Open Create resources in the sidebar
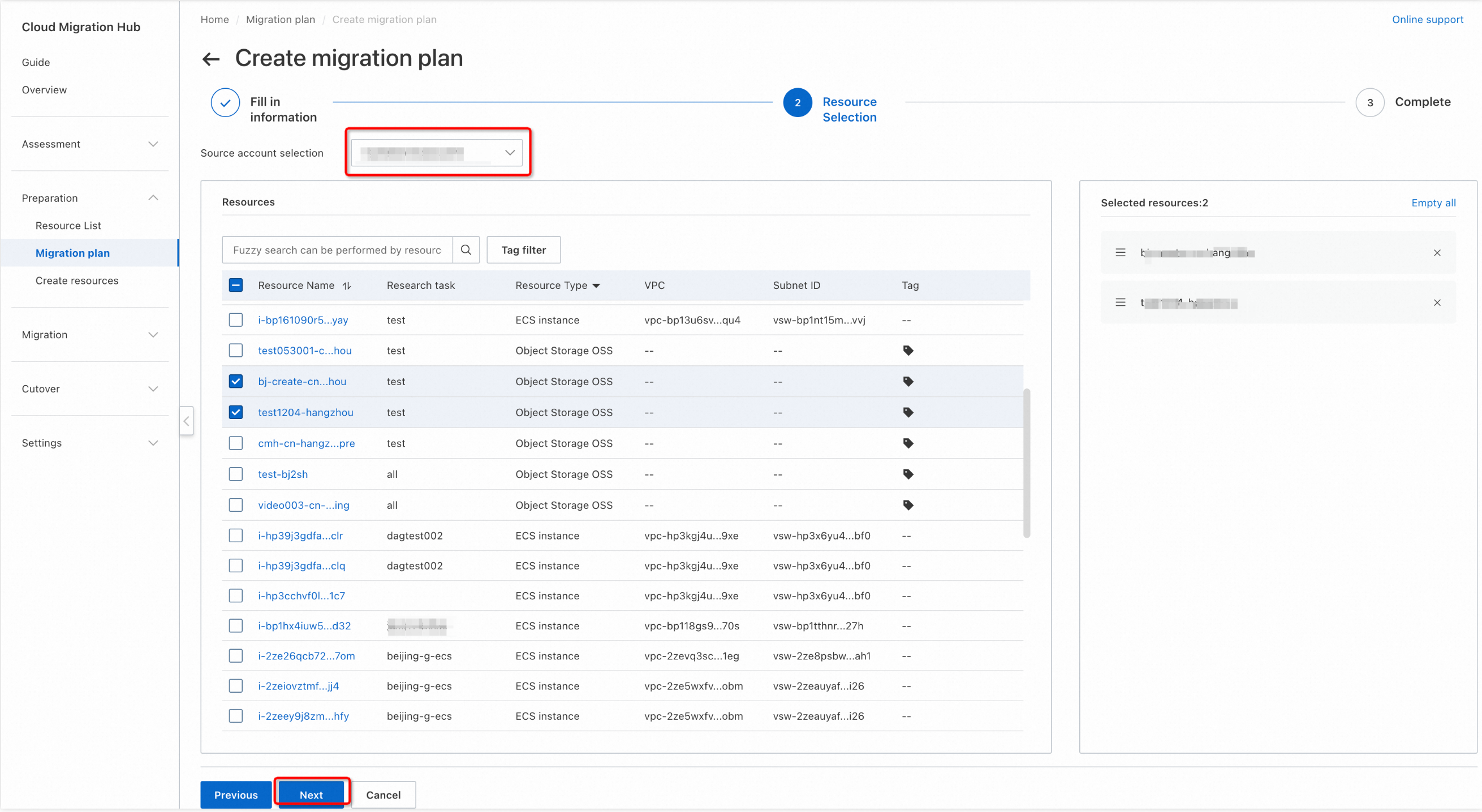The height and width of the screenshot is (812, 1482). (77, 280)
